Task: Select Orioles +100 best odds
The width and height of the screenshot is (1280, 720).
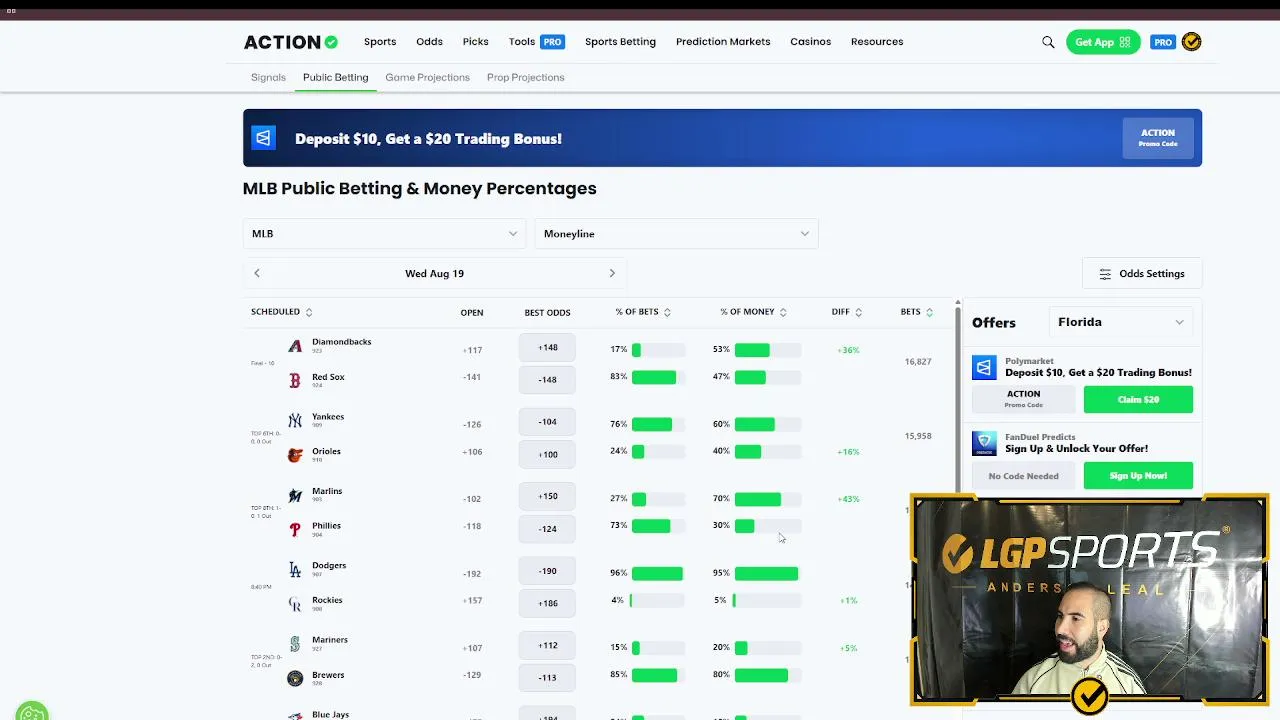Action: point(547,455)
